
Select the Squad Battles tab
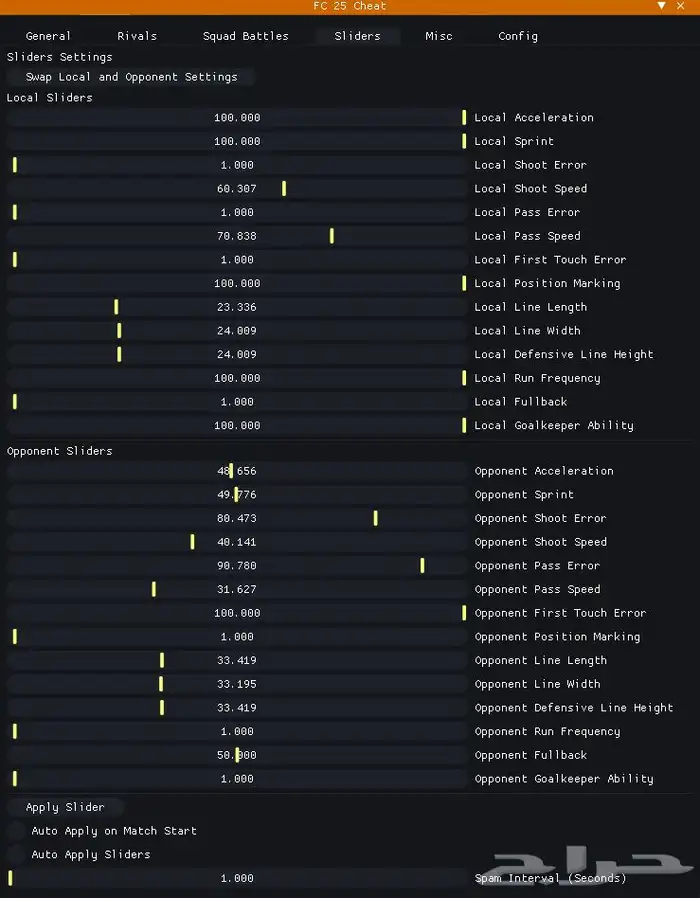tap(245, 36)
